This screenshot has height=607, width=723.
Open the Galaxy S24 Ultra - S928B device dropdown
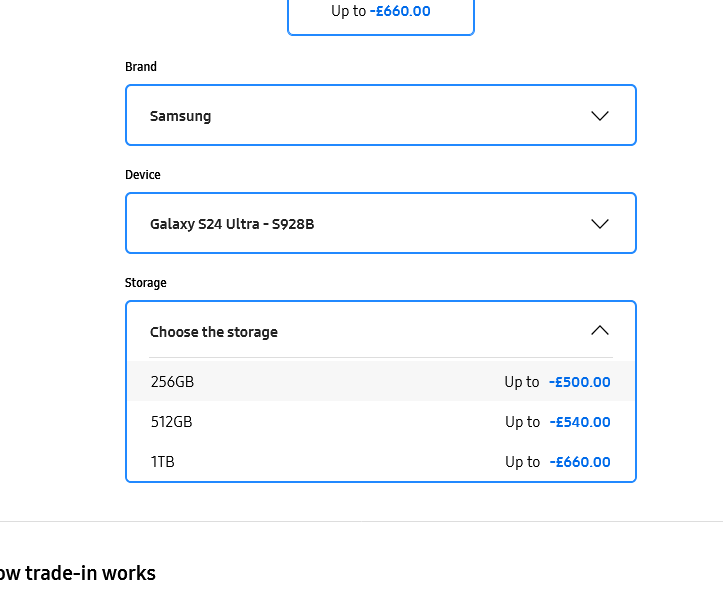point(380,224)
